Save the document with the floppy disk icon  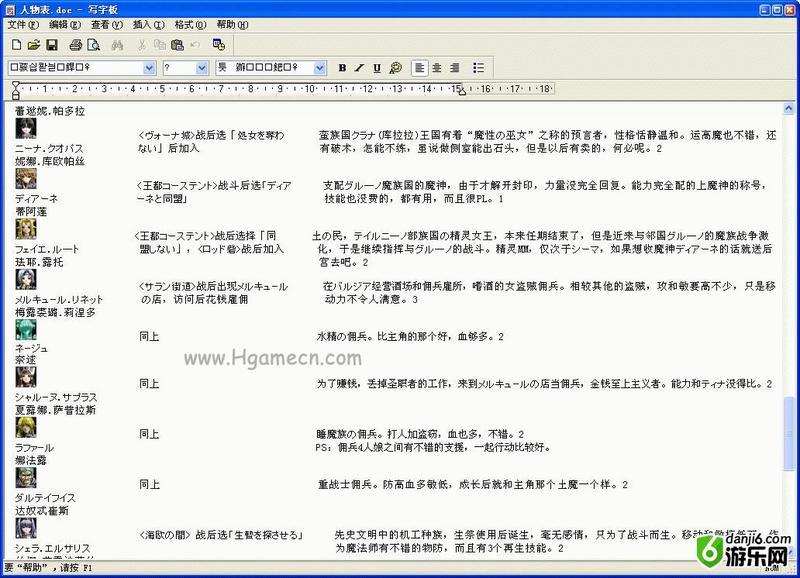tap(51, 45)
